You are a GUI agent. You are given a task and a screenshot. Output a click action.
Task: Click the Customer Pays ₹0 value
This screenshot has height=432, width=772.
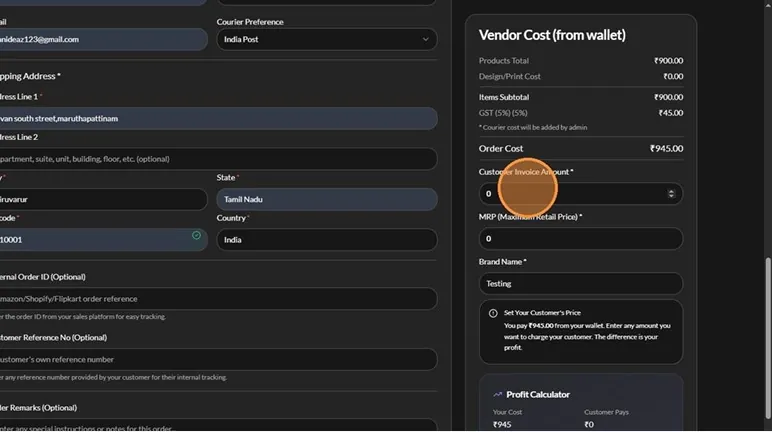point(589,425)
